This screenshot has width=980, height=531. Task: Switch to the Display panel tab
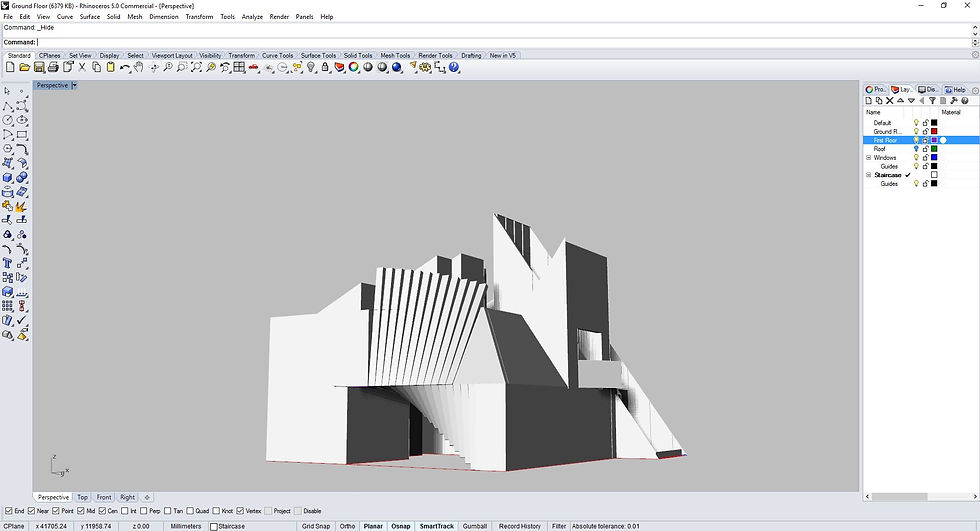[928, 89]
